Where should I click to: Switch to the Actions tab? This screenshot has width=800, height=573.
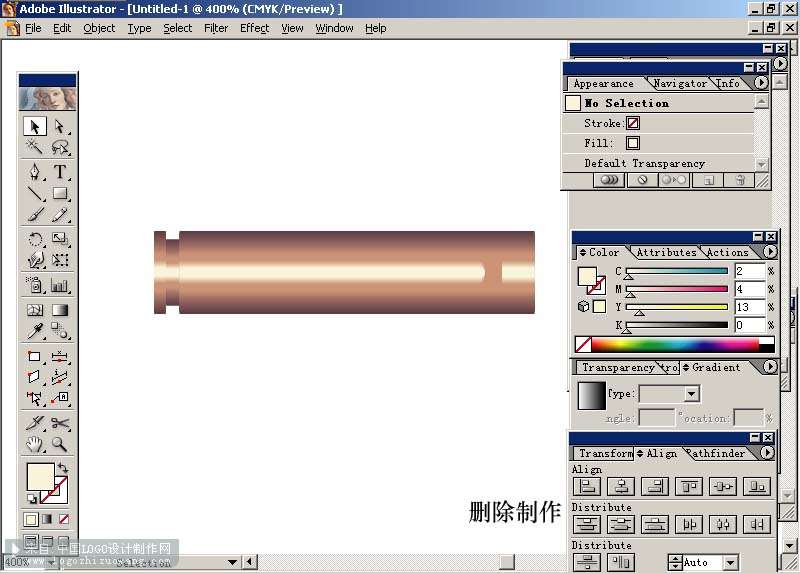click(728, 252)
